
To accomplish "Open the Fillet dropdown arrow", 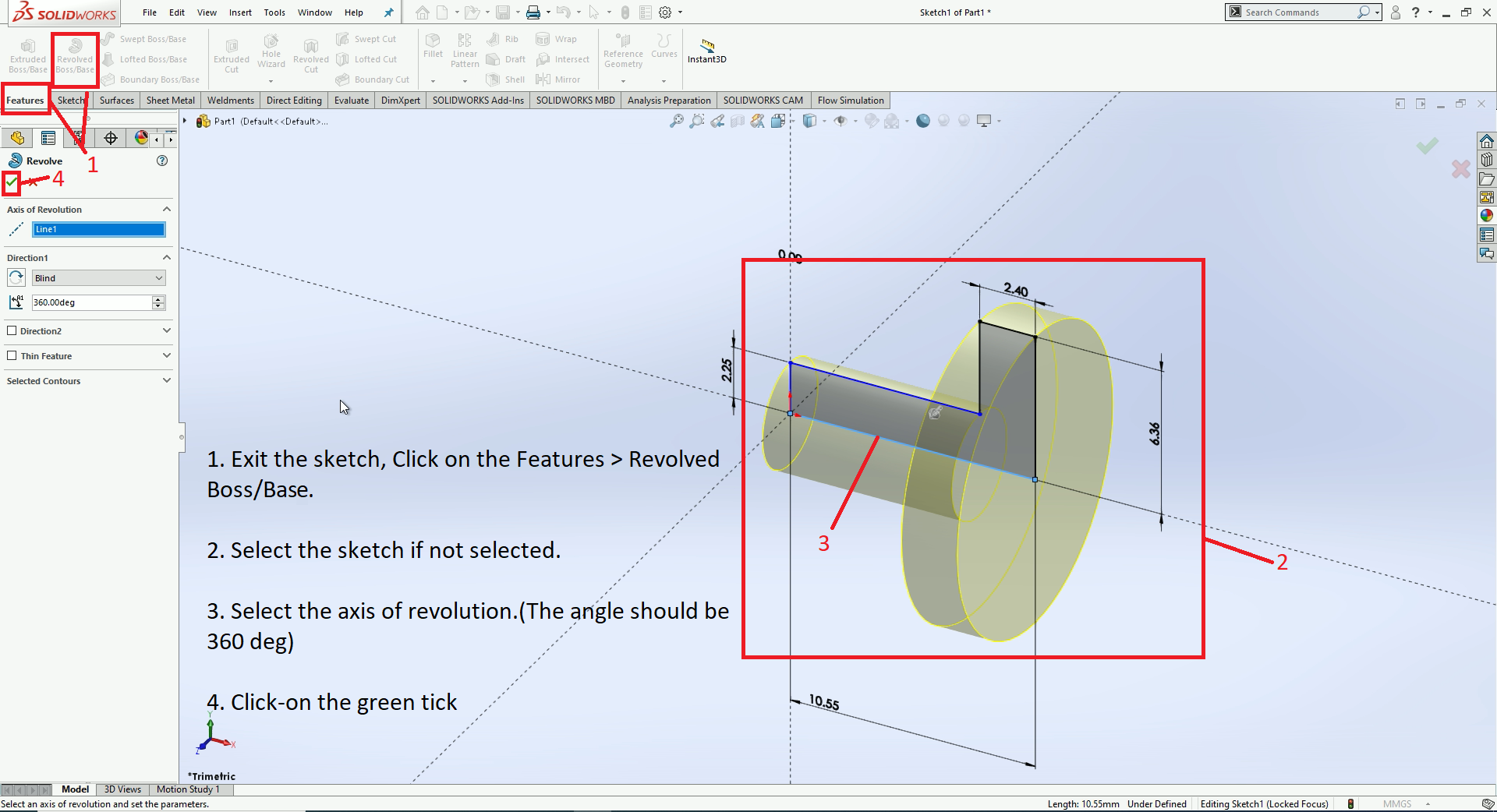I will click(x=433, y=80).
